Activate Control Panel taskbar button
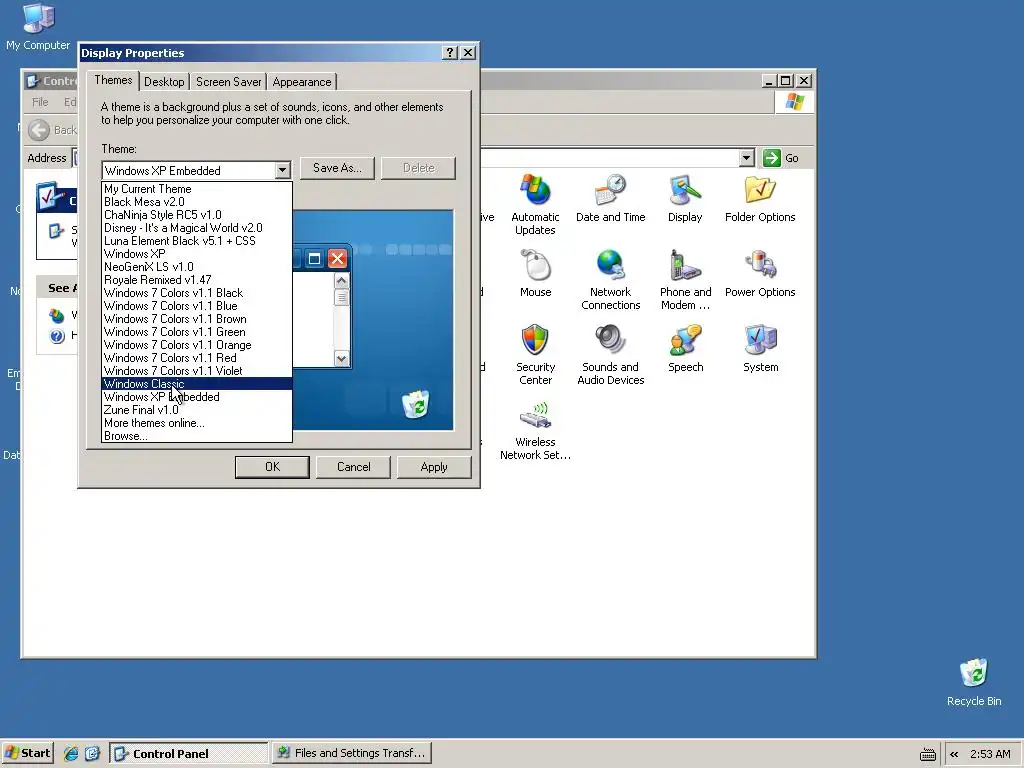Screen dimensions: 1024x768 [189, 754]
